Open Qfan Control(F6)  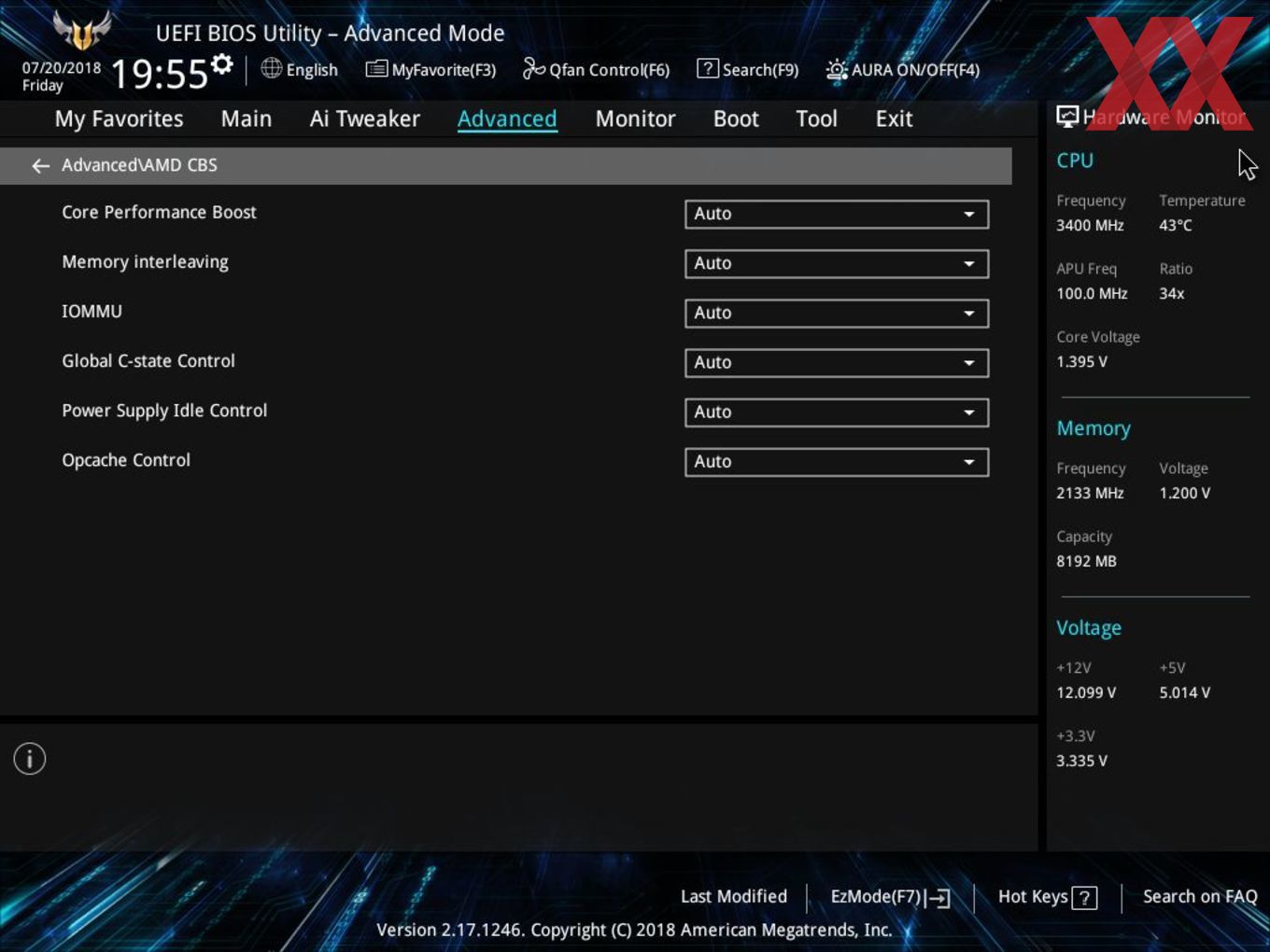coord(596,70)
